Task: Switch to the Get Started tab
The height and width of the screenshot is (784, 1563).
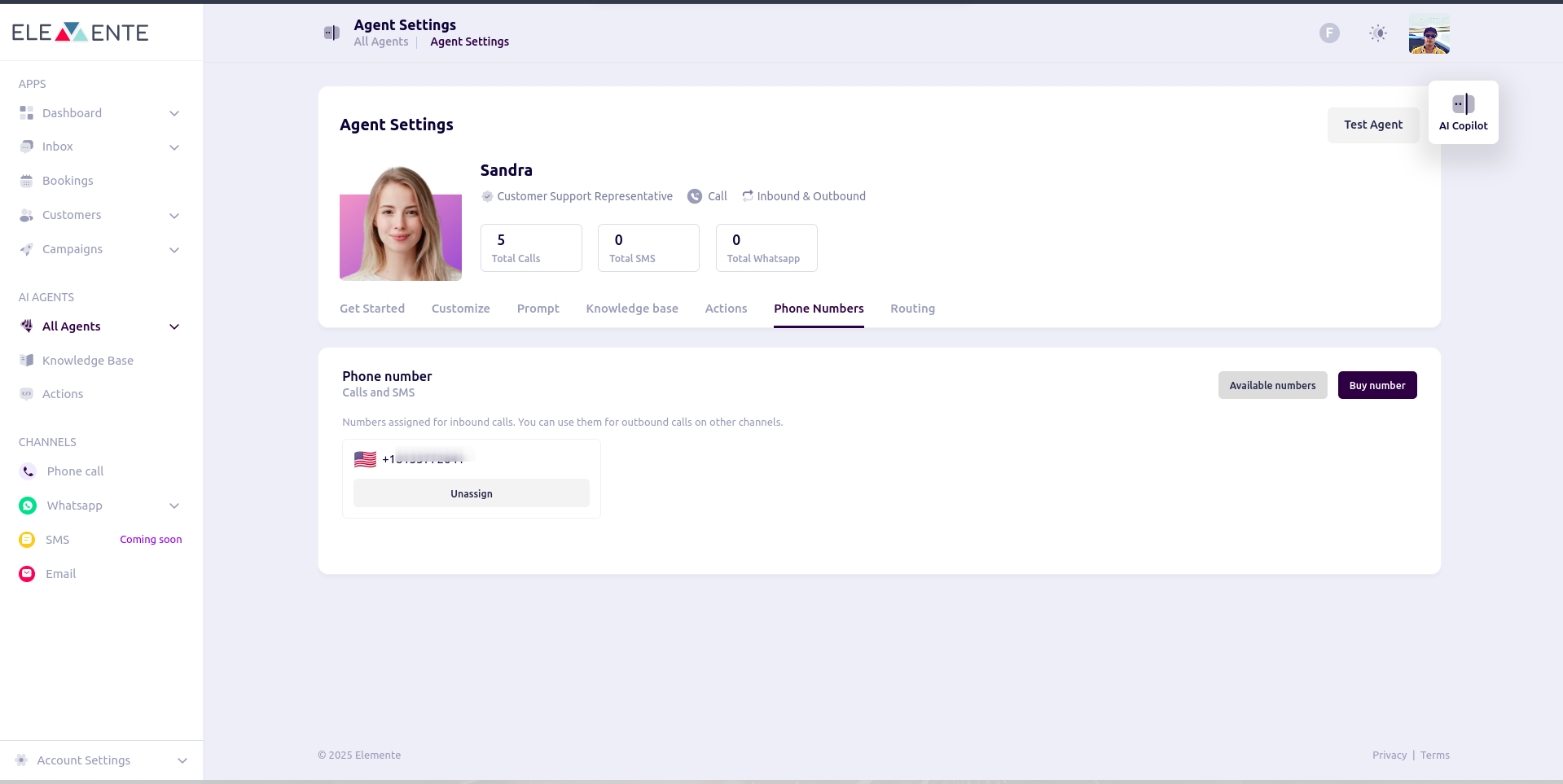Action: point(372,309)
